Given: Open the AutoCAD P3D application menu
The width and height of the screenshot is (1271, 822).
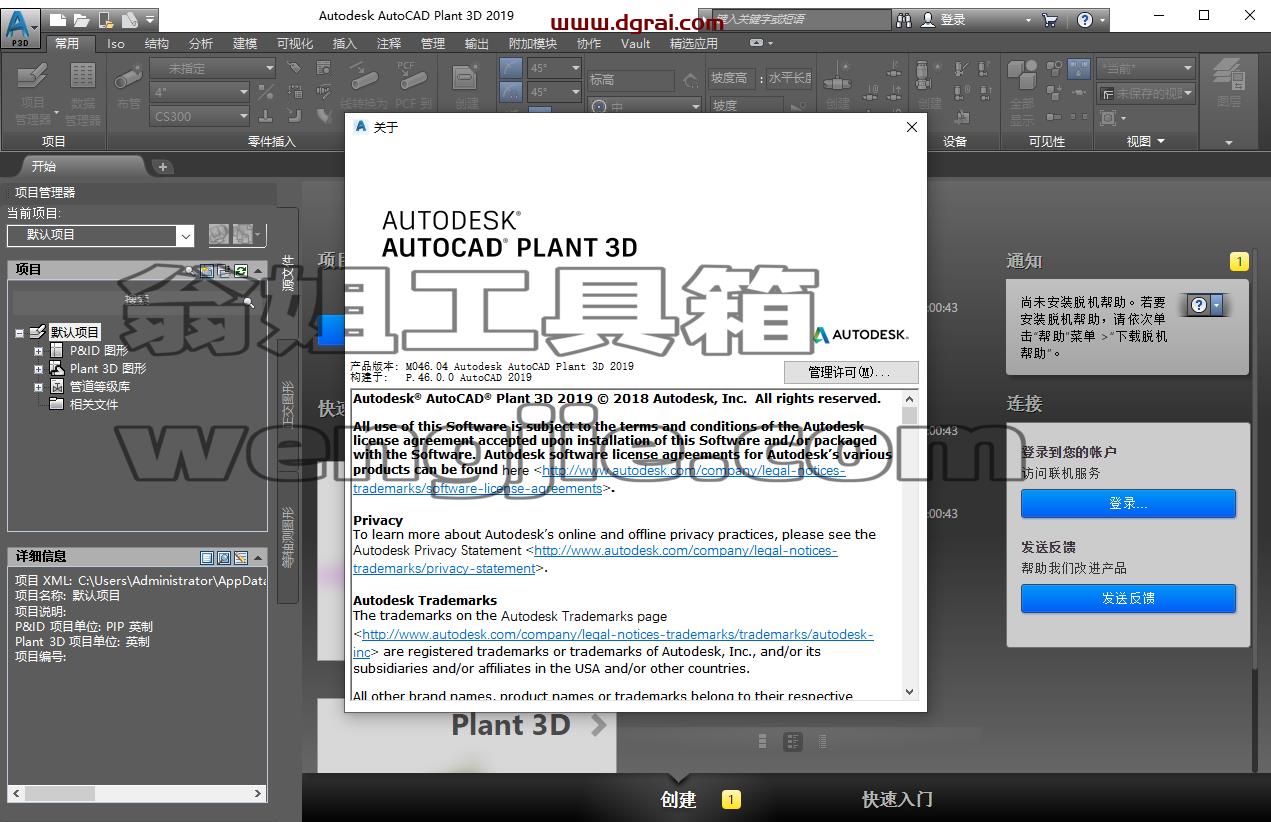Looking at the screenshot, I should click(x=20, y=24).
